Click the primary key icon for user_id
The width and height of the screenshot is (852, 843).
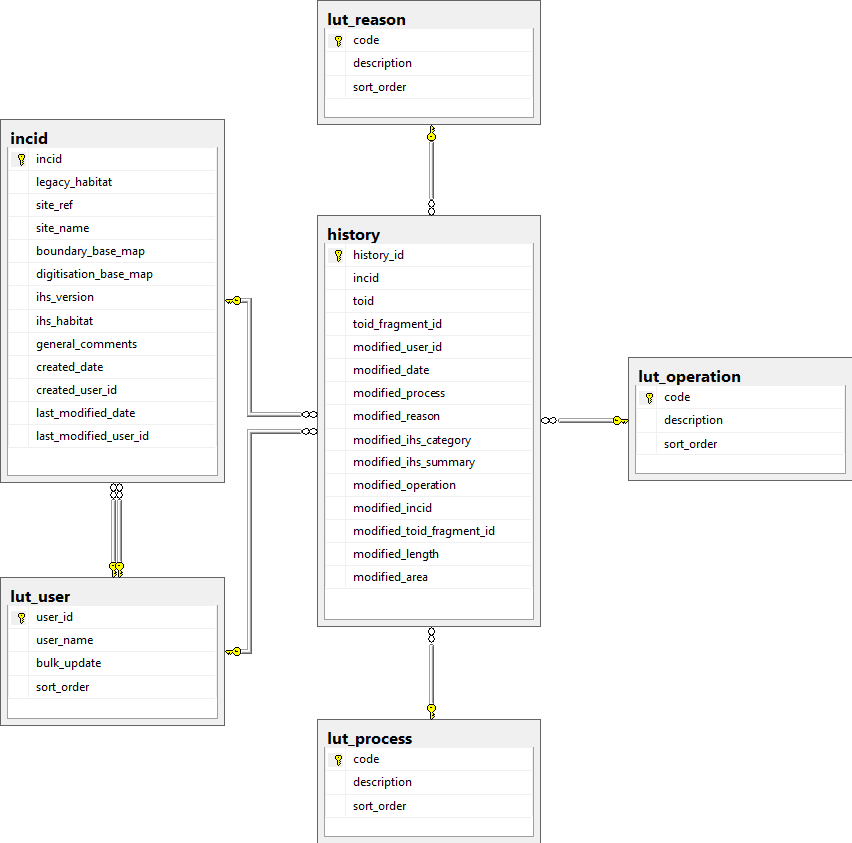point(20,616)
